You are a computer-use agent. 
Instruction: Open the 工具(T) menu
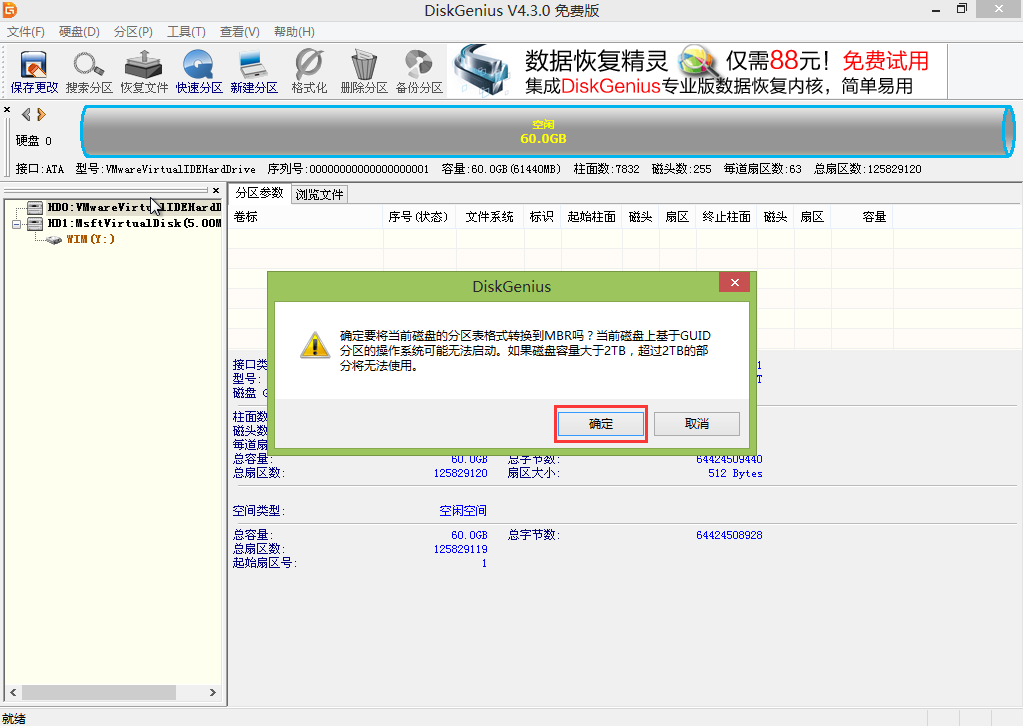(x=186, y=32)
